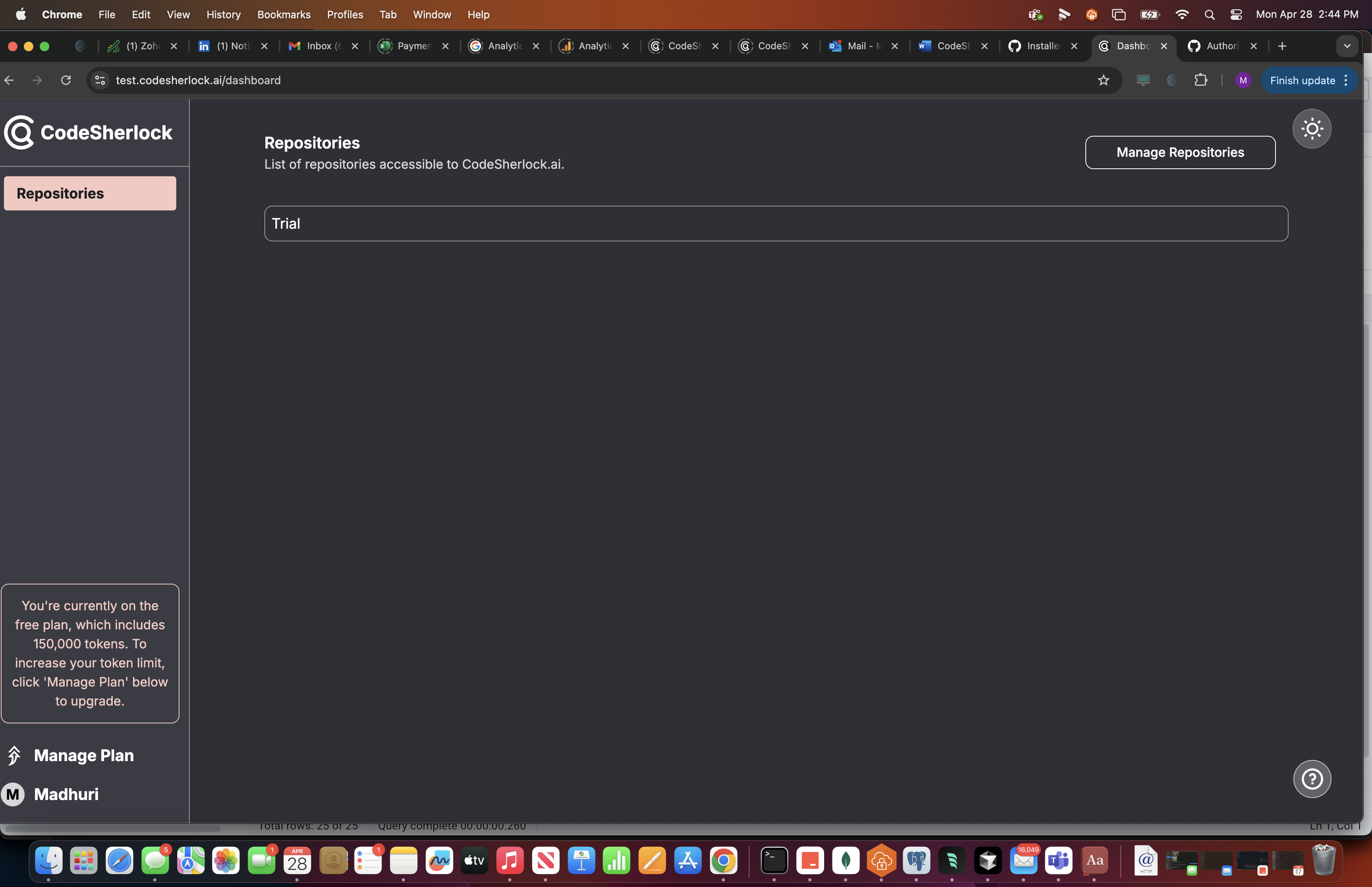1372x887 pixels.
Task: Open the Finish update options menu
Action: click(1345, 80)
